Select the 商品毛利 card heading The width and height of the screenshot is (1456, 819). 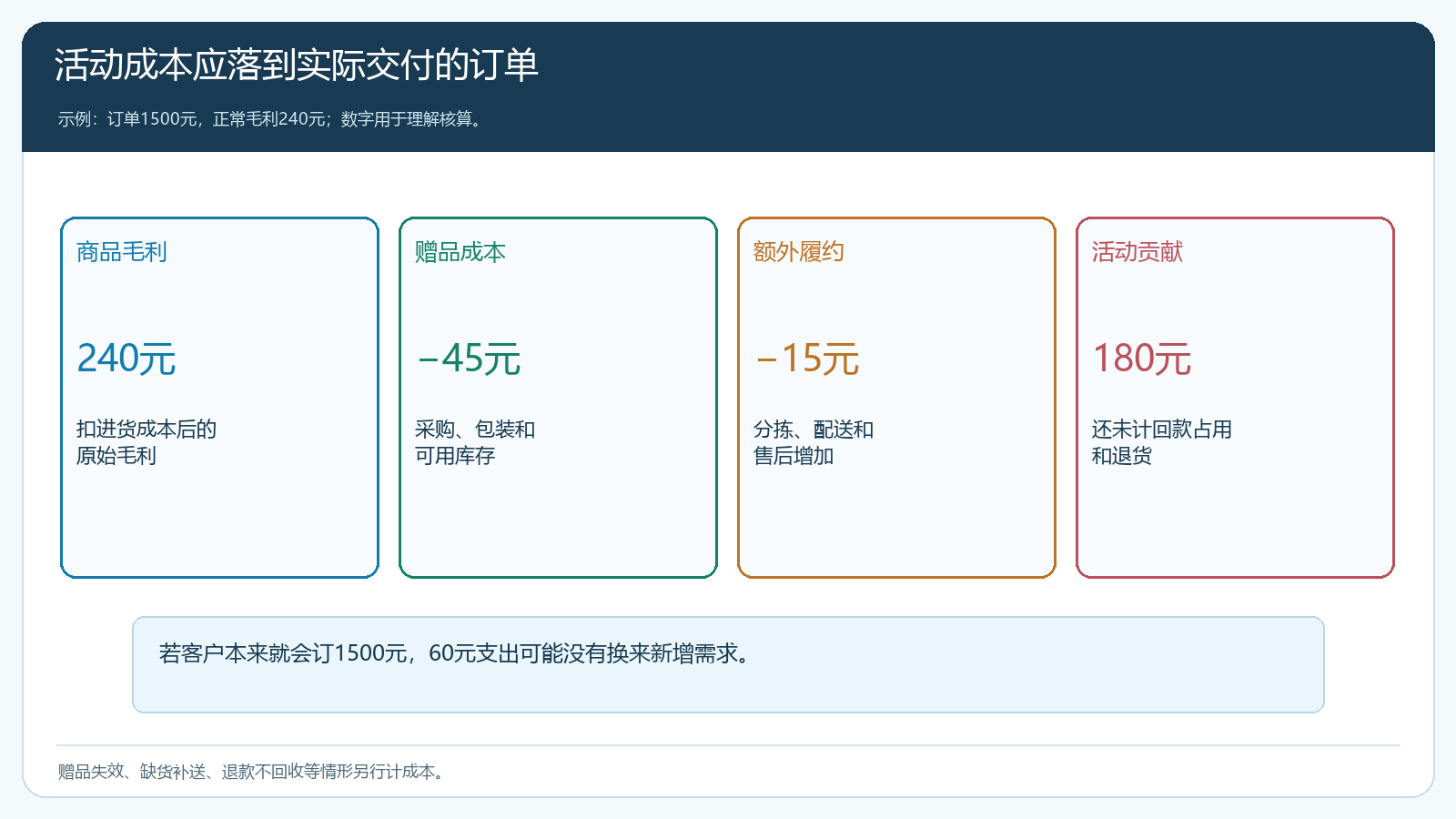point(122,252)
